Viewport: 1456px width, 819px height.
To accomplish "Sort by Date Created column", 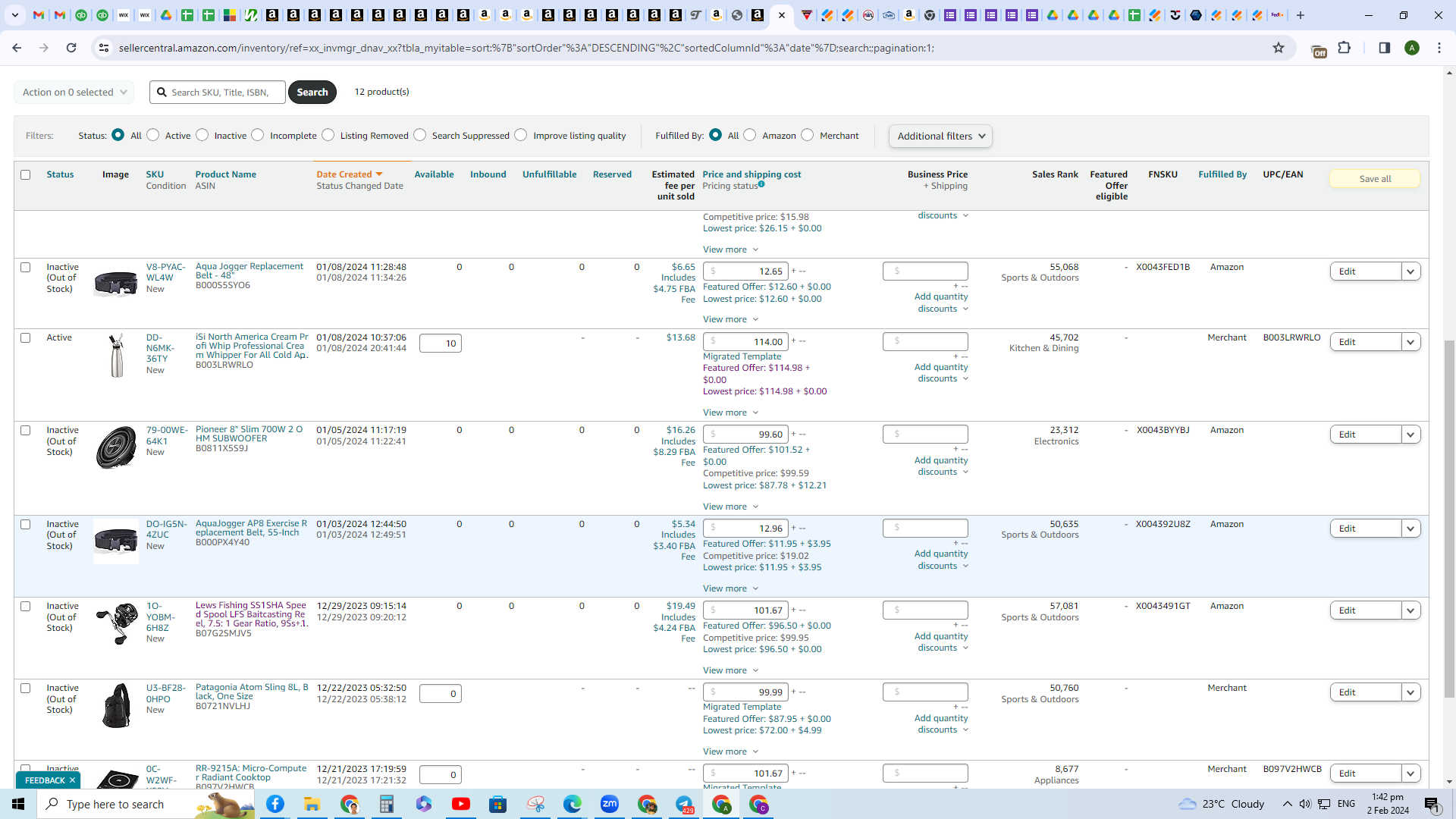I will 349,174.
